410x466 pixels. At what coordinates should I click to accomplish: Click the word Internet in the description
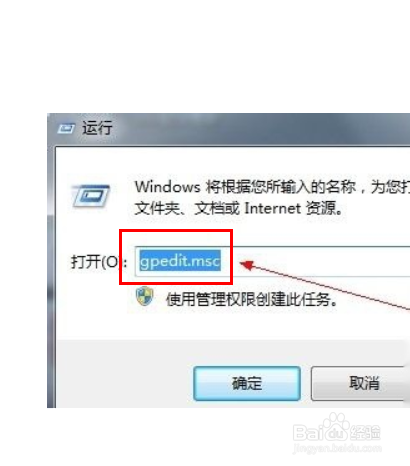coord(272,209)
